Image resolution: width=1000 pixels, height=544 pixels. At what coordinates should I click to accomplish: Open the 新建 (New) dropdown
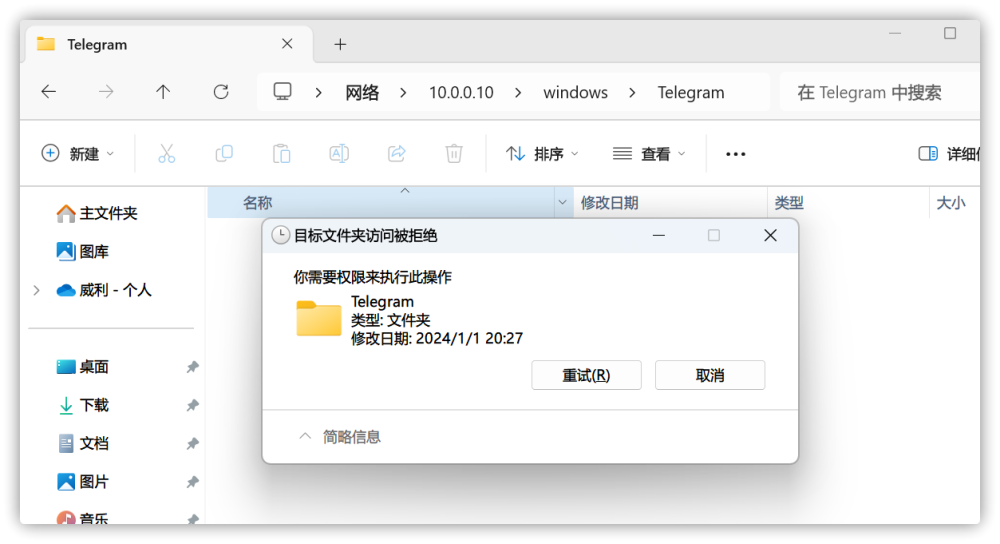77,154
